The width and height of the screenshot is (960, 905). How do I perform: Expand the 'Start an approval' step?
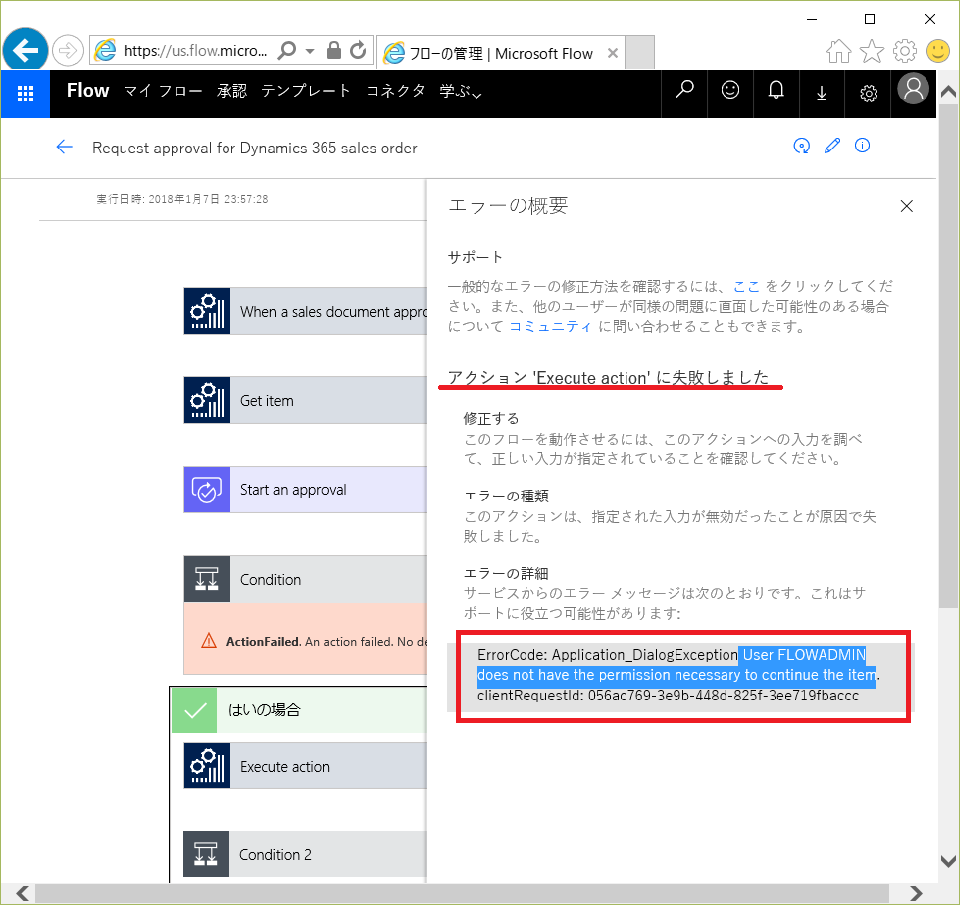305,489
